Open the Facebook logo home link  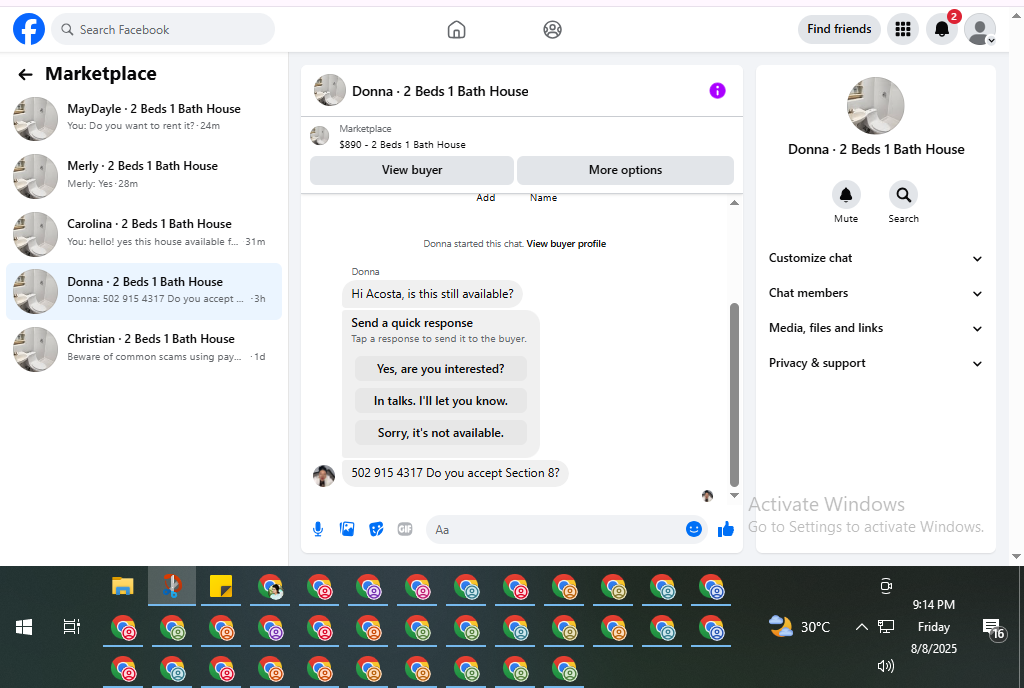[29, 29]
